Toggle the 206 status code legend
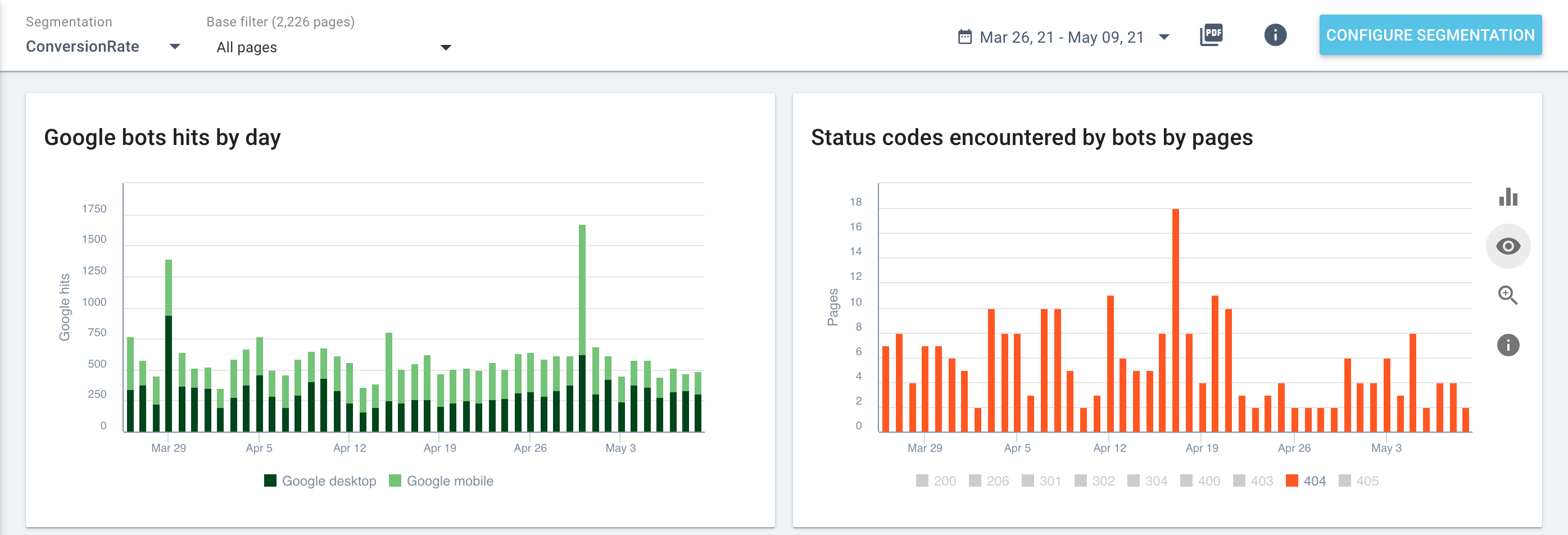The height and width of the screenshot is (535, 1568). click(x=989, y=481)
